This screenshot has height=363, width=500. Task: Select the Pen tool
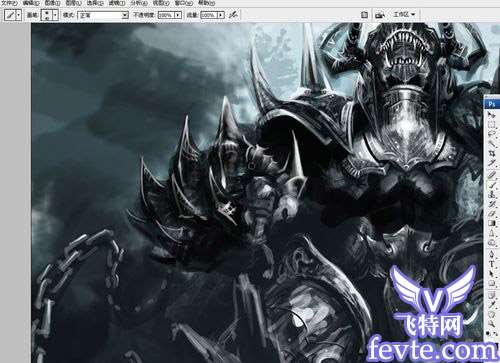(492, 254)
